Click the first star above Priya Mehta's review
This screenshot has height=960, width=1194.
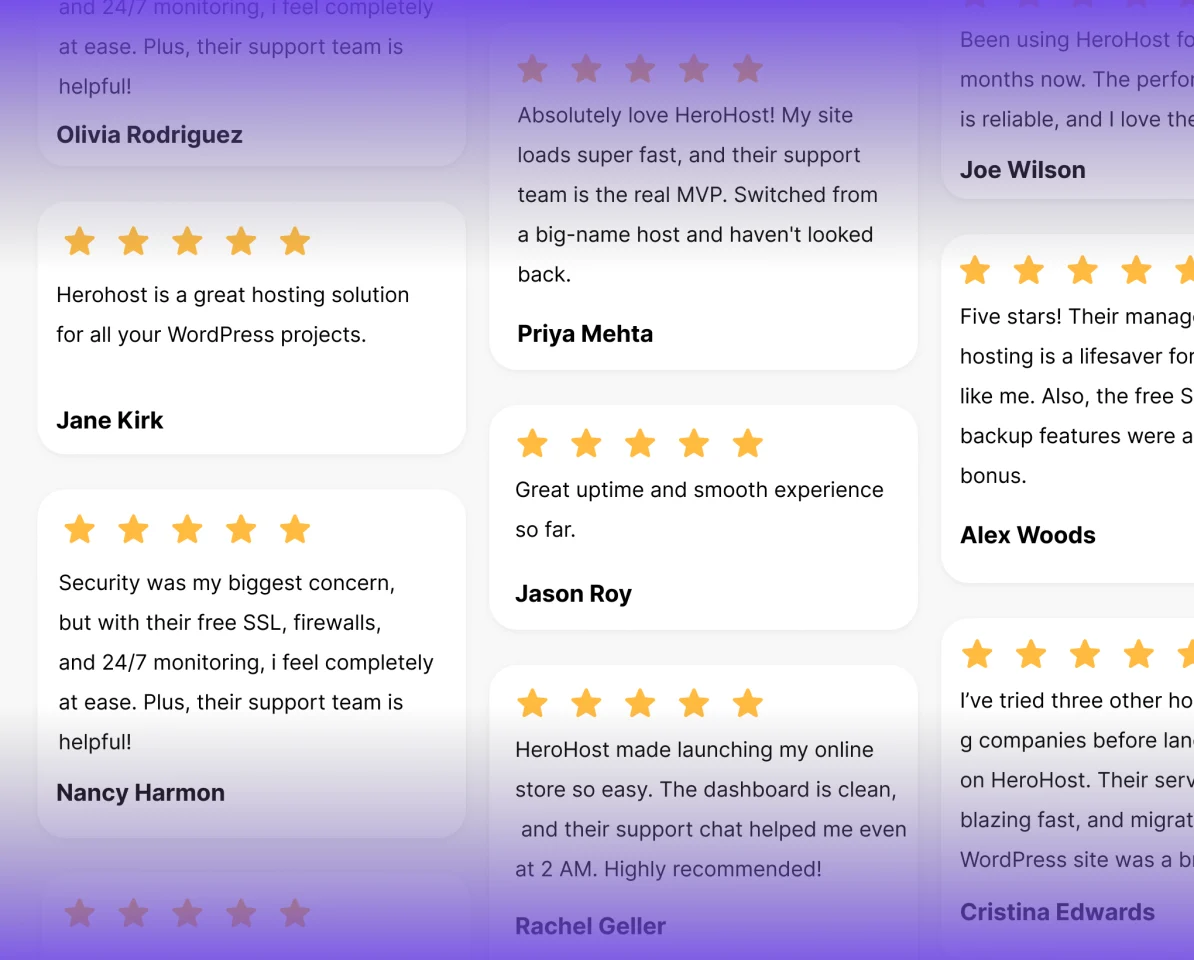[x=532, y=69]
